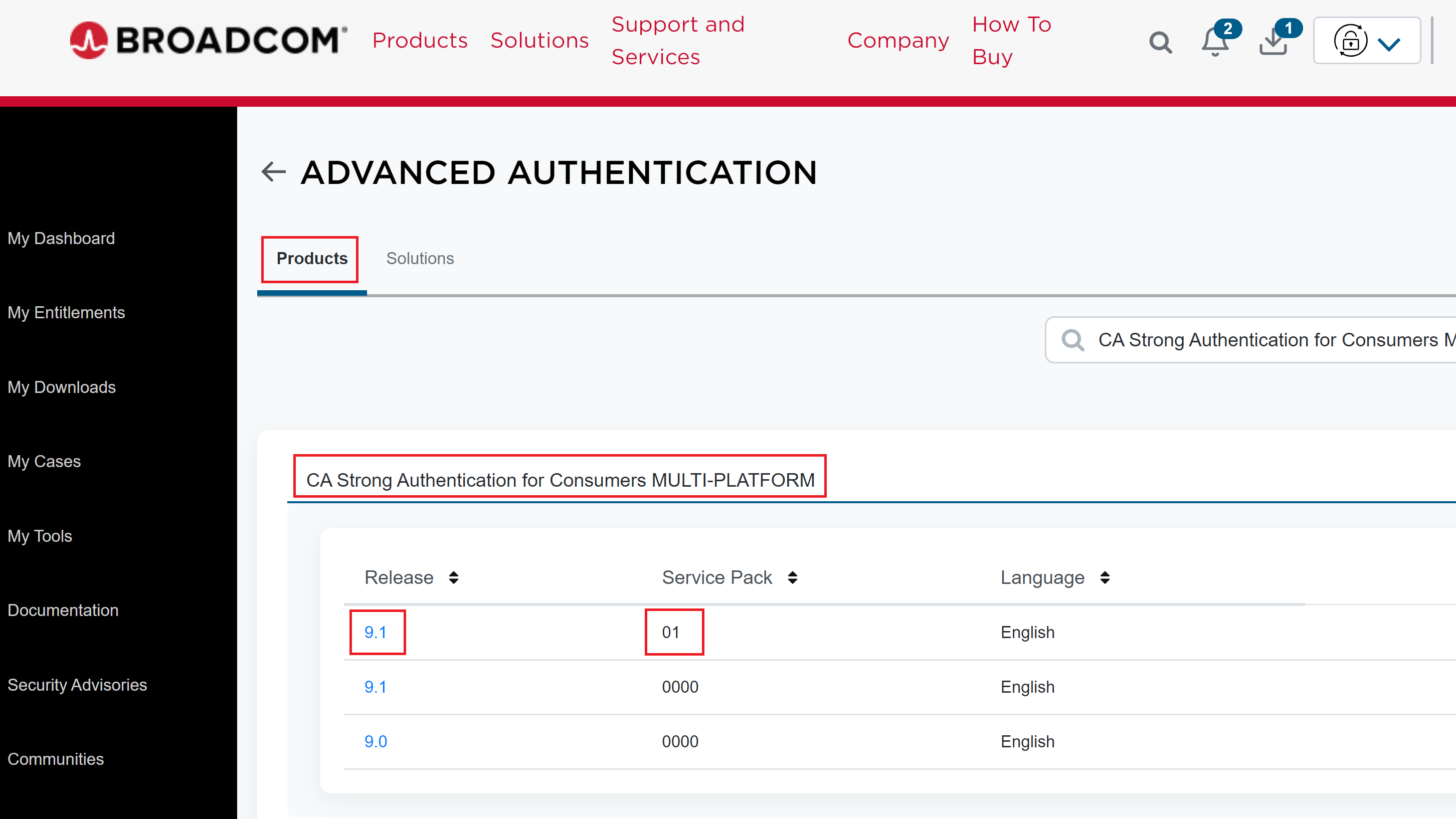Open the notifications bell icon
1456x819 pixels.
tap(1215, 42)
